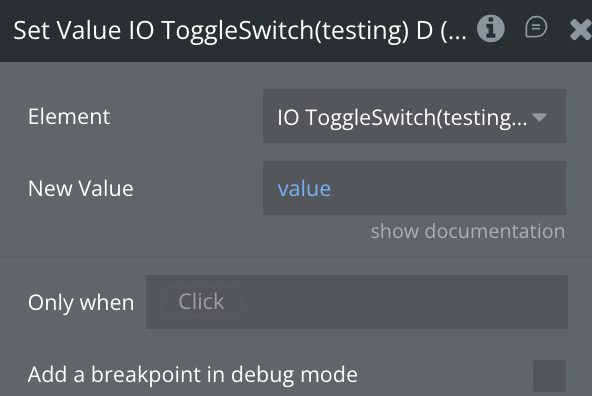The width and height of the screenshot is (592, 396).
Task: Click empty space in New Value field
Action: pyautogui.click(x=446, y=188)
